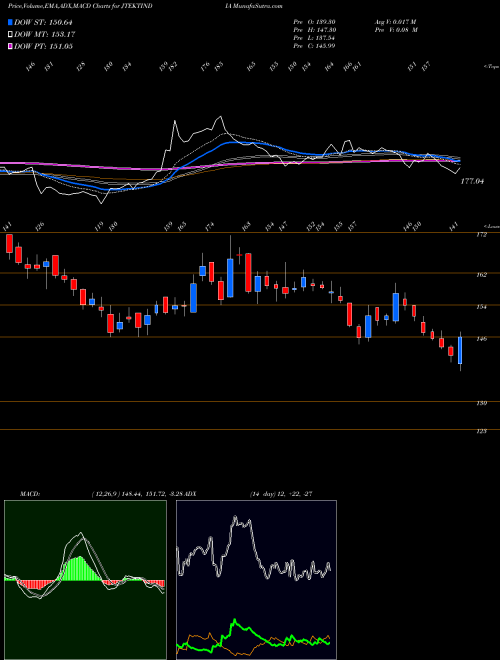This screenshot has width=500, height=660.
Task: Click the chart title 'Price,Volume,EMA,ADX,MACD Charts for JTEKTIND'
Action: tap(80, 6)
